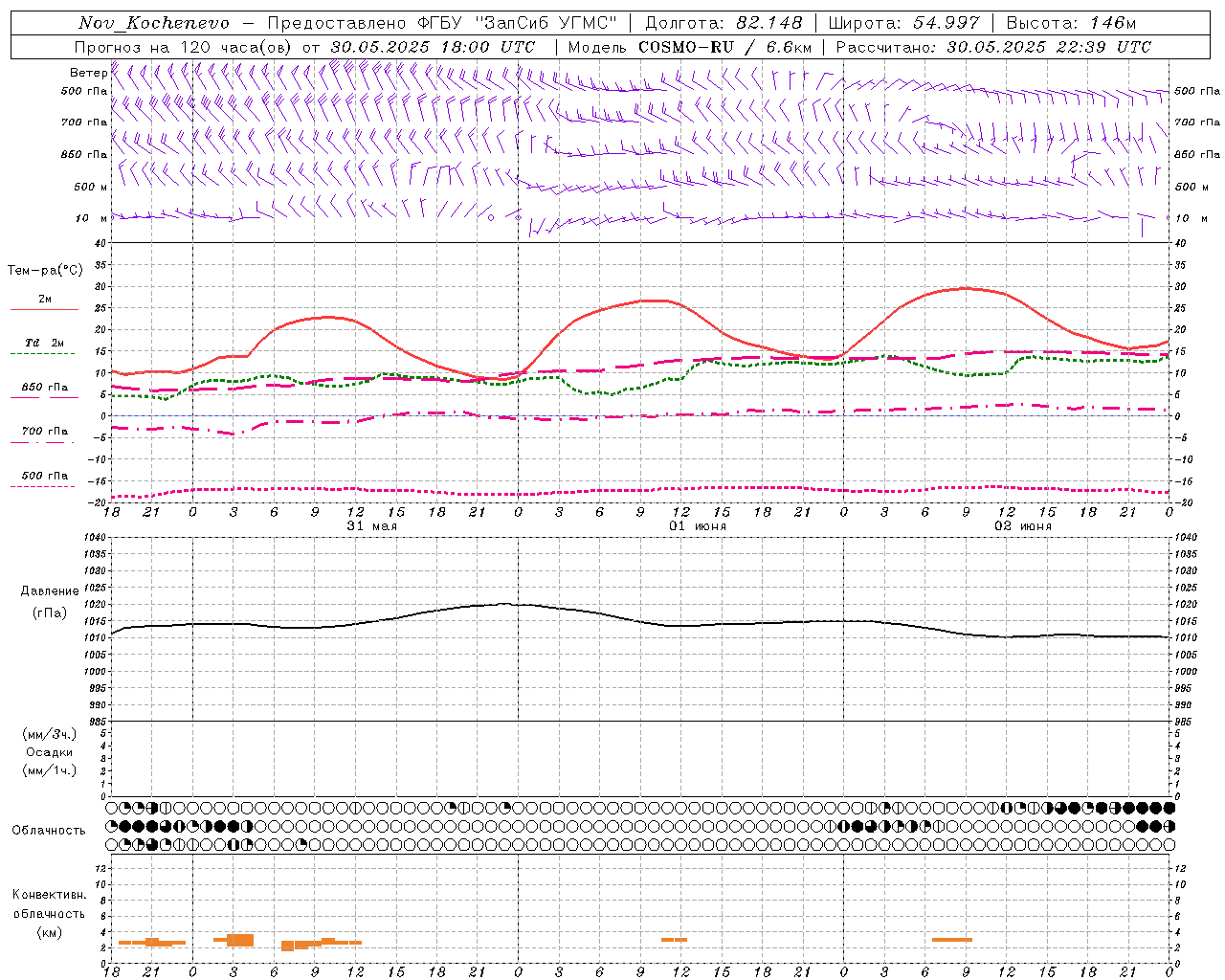Screen dimensions: 1225x980
Task: Click the Конвективн. convective cloud label
Action: 50,895
